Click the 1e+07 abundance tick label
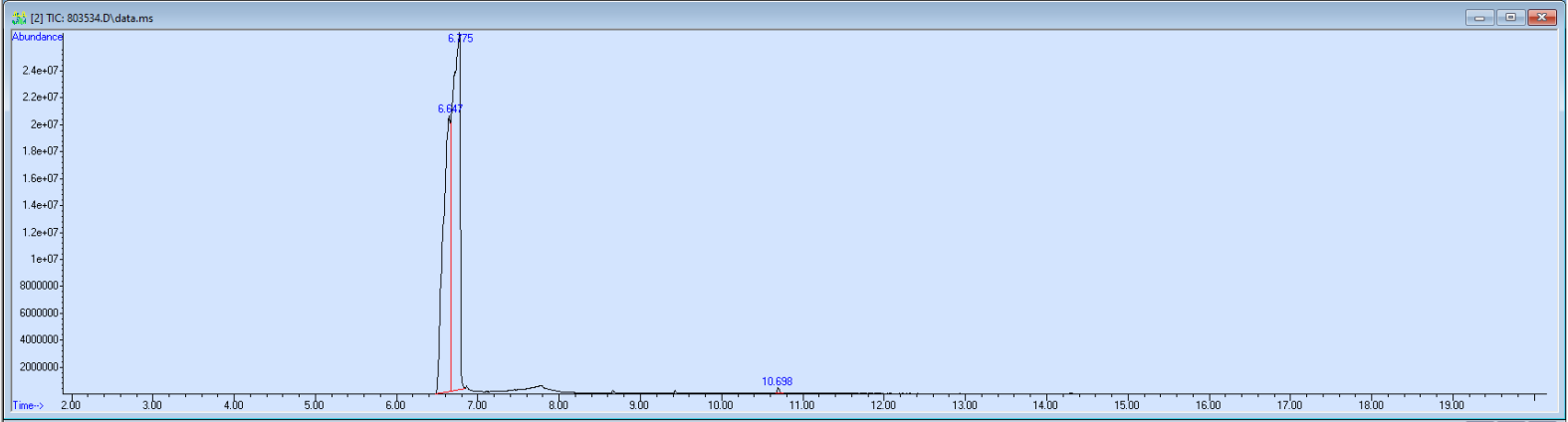1568x422 pixels. tap(44, 259)
